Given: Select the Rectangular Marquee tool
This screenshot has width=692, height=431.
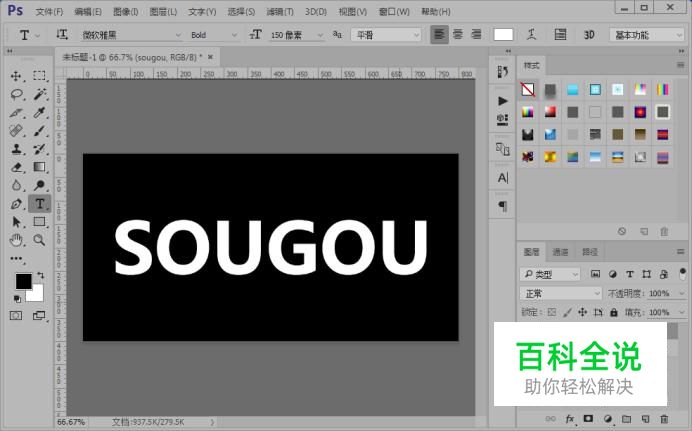Looking at the screenshot, I should coord(39,75).
